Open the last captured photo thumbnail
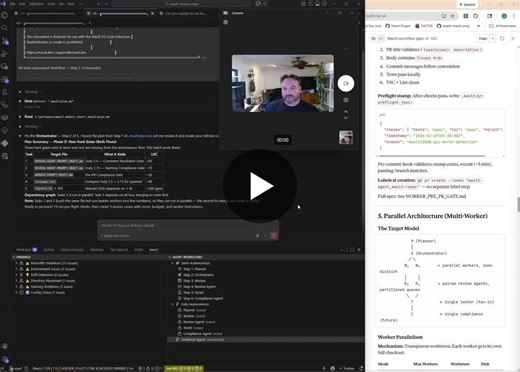This screenshot has width=520, height=372. pos(346,137)
